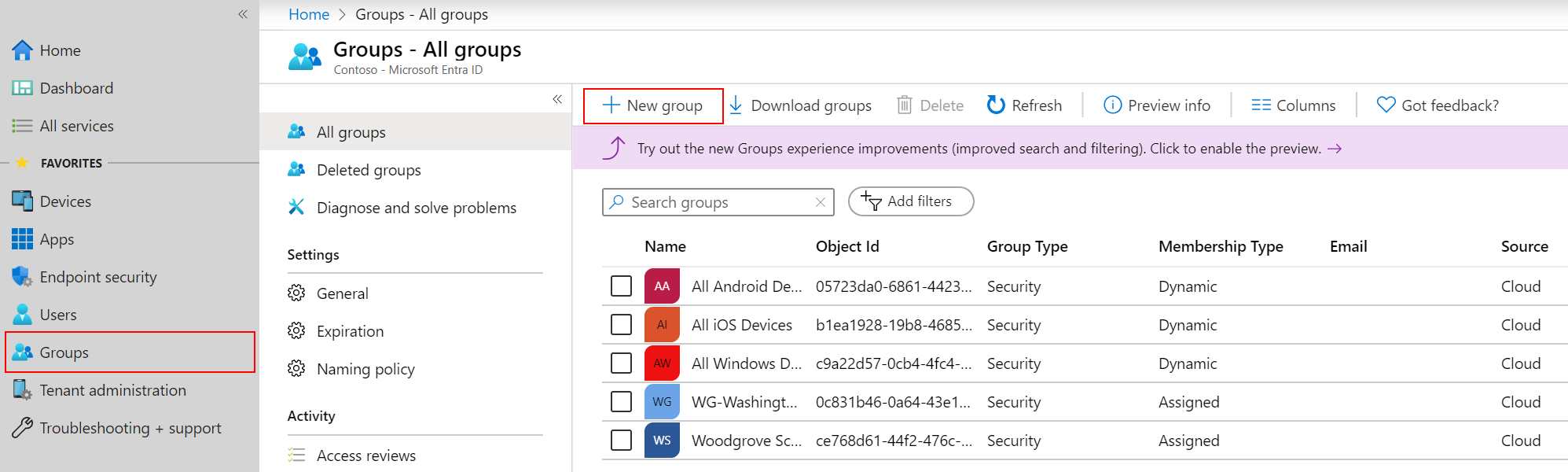Open the WG-Washingt... group name

[744, 402]
